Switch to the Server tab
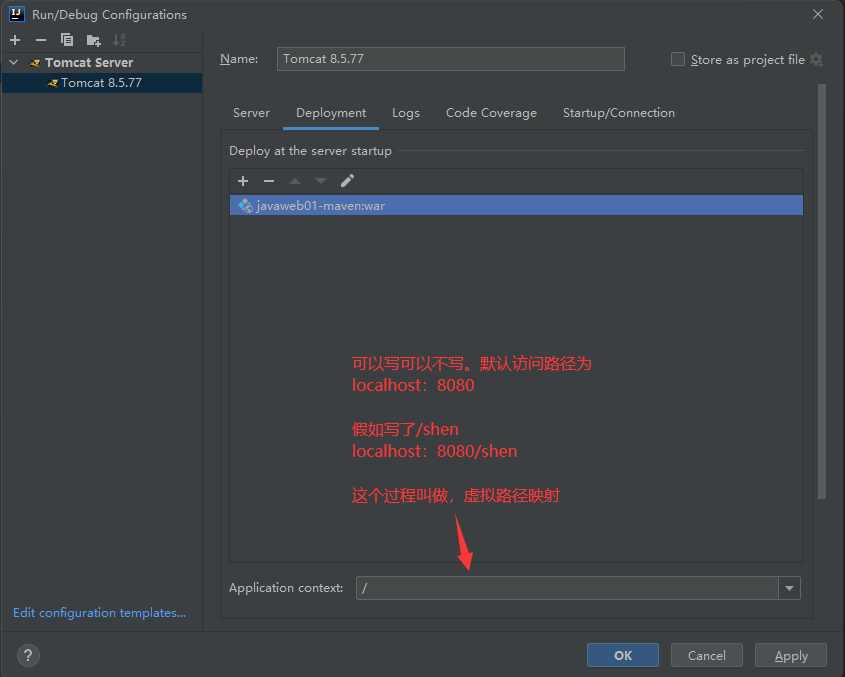The width and height of the screenshot is (845, 677). [251, 113]
